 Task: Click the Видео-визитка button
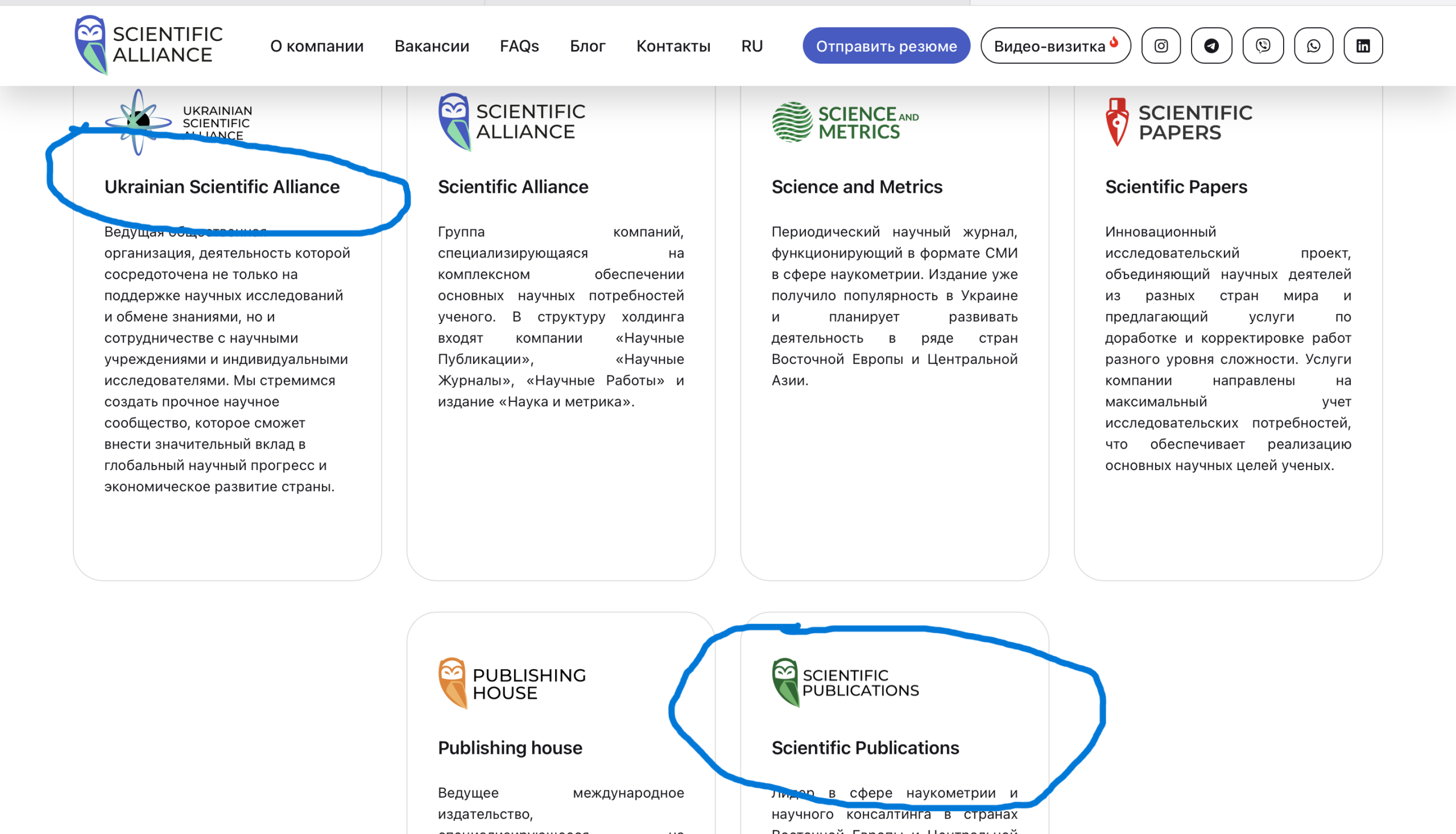point(1055,46)
